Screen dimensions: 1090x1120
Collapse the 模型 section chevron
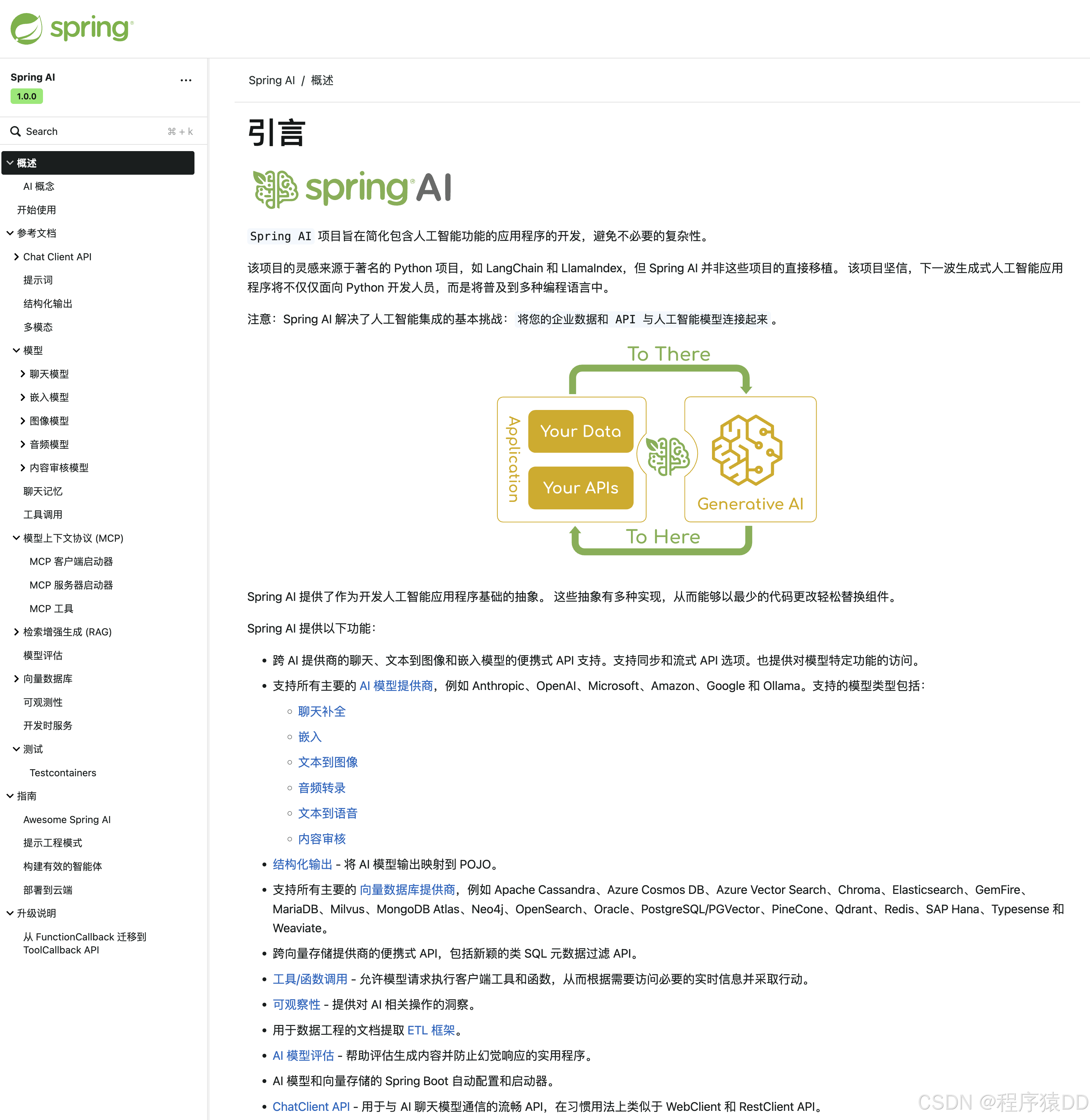[17, 350]
